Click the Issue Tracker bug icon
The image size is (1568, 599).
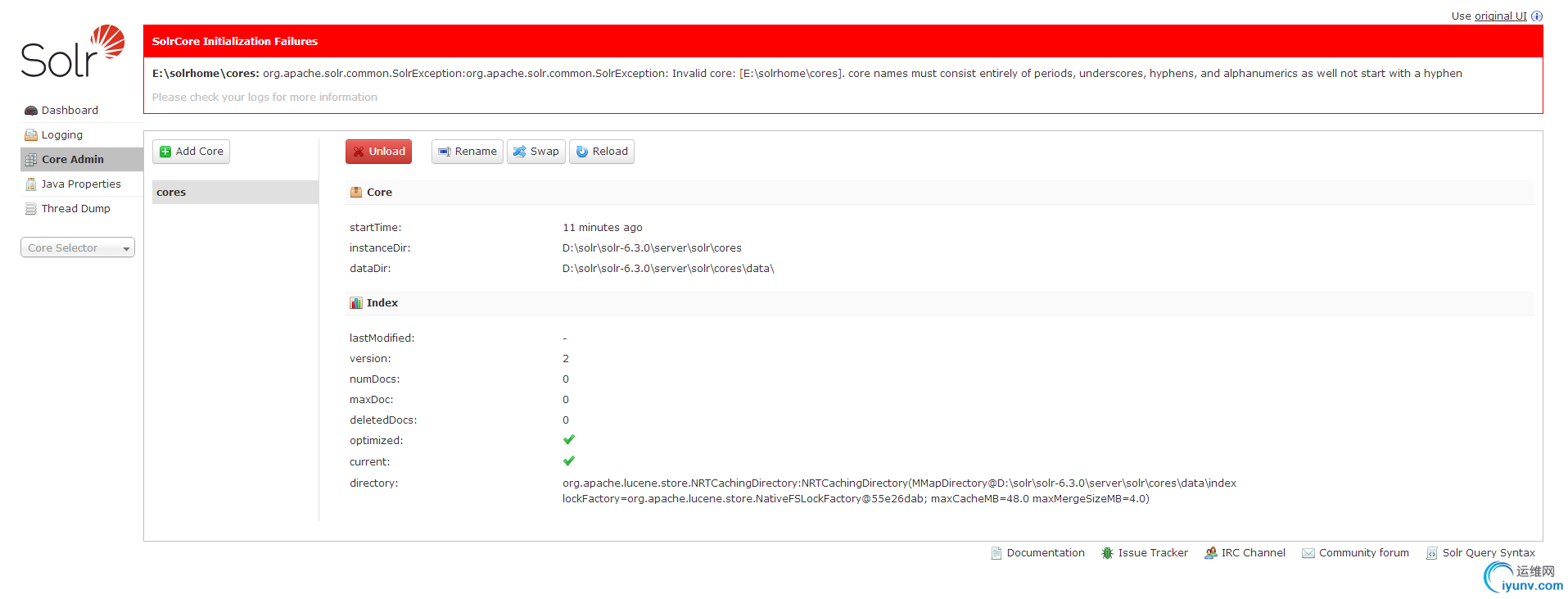pos(1107,553)
